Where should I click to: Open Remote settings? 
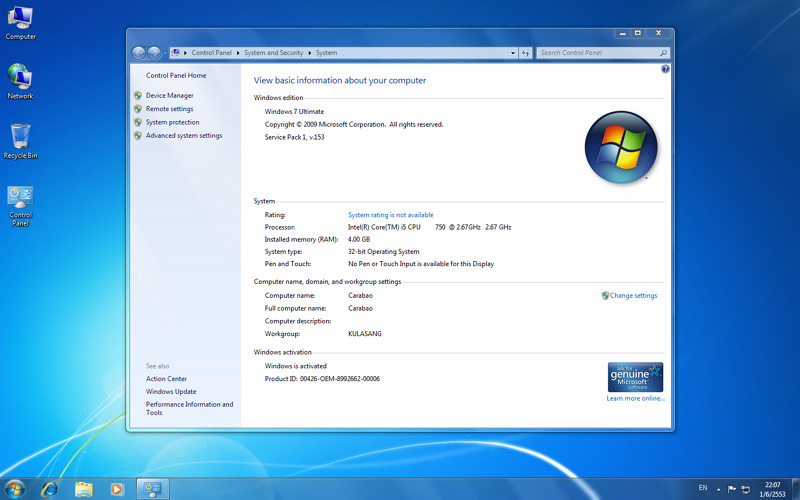[x=169, y=109]
